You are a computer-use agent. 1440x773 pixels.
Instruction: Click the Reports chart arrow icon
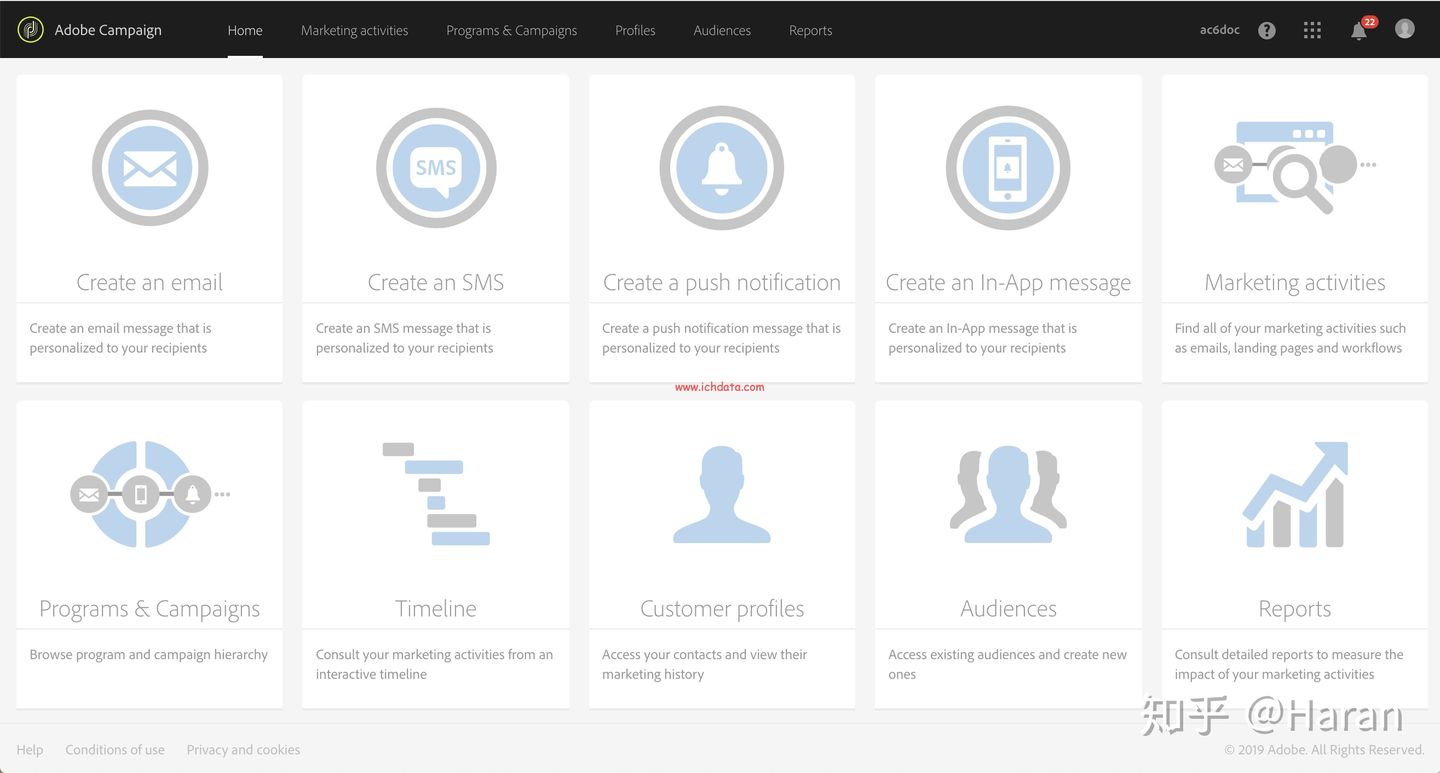point(1295,494)
